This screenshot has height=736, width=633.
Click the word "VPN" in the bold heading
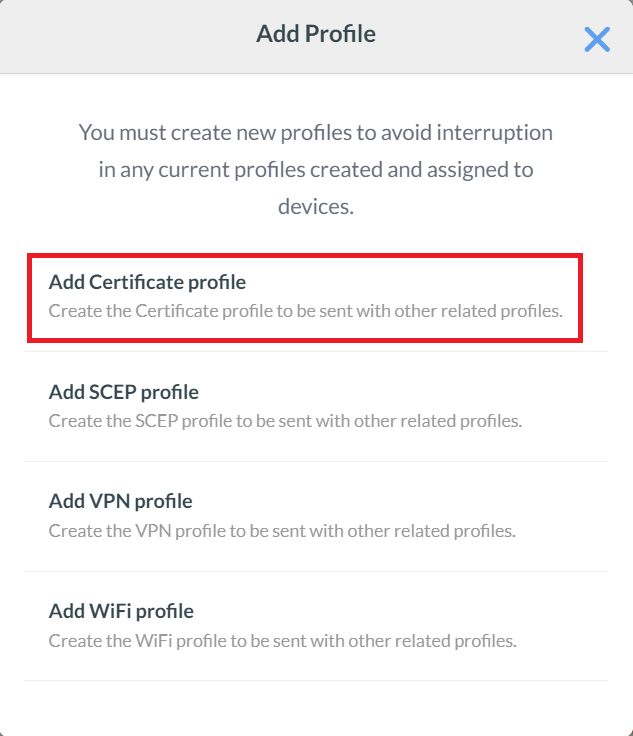pyautogui.click(x=108, y=501)
